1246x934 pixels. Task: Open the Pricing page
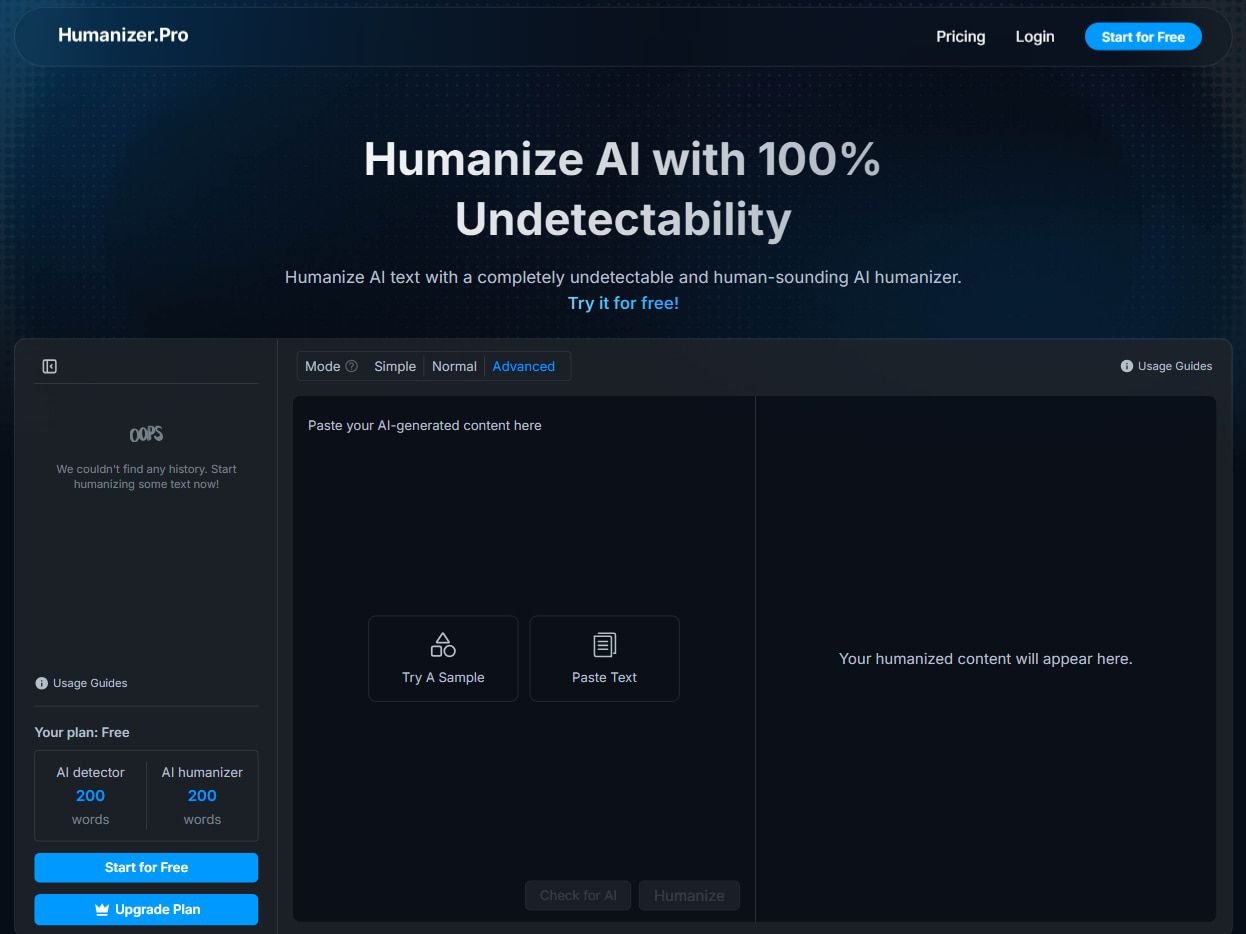coord(960,36)
